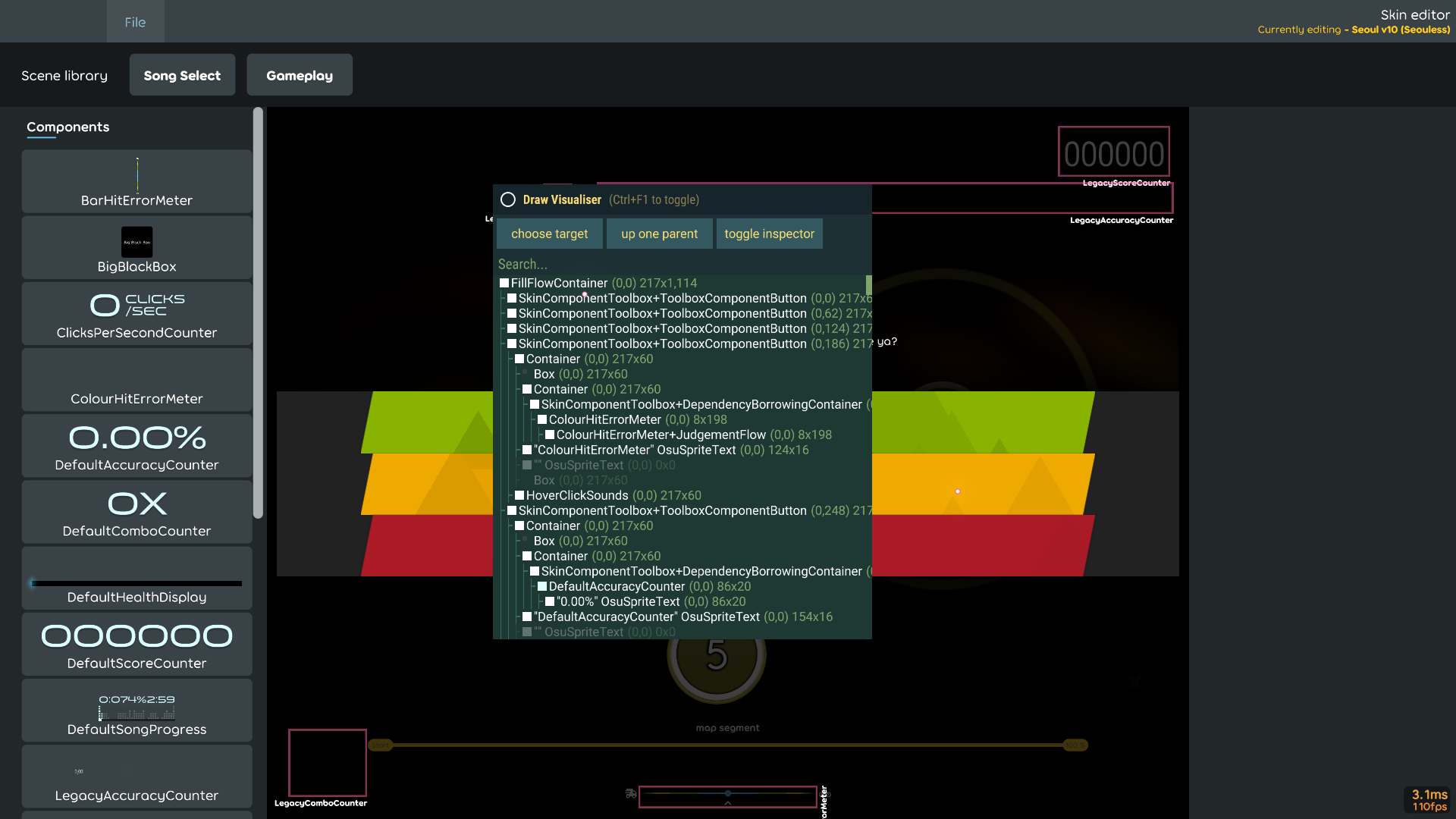Image resolution: width=1456 pixels, height=819 pixels.
Task: Open the File menu
Action: (135, 21)
